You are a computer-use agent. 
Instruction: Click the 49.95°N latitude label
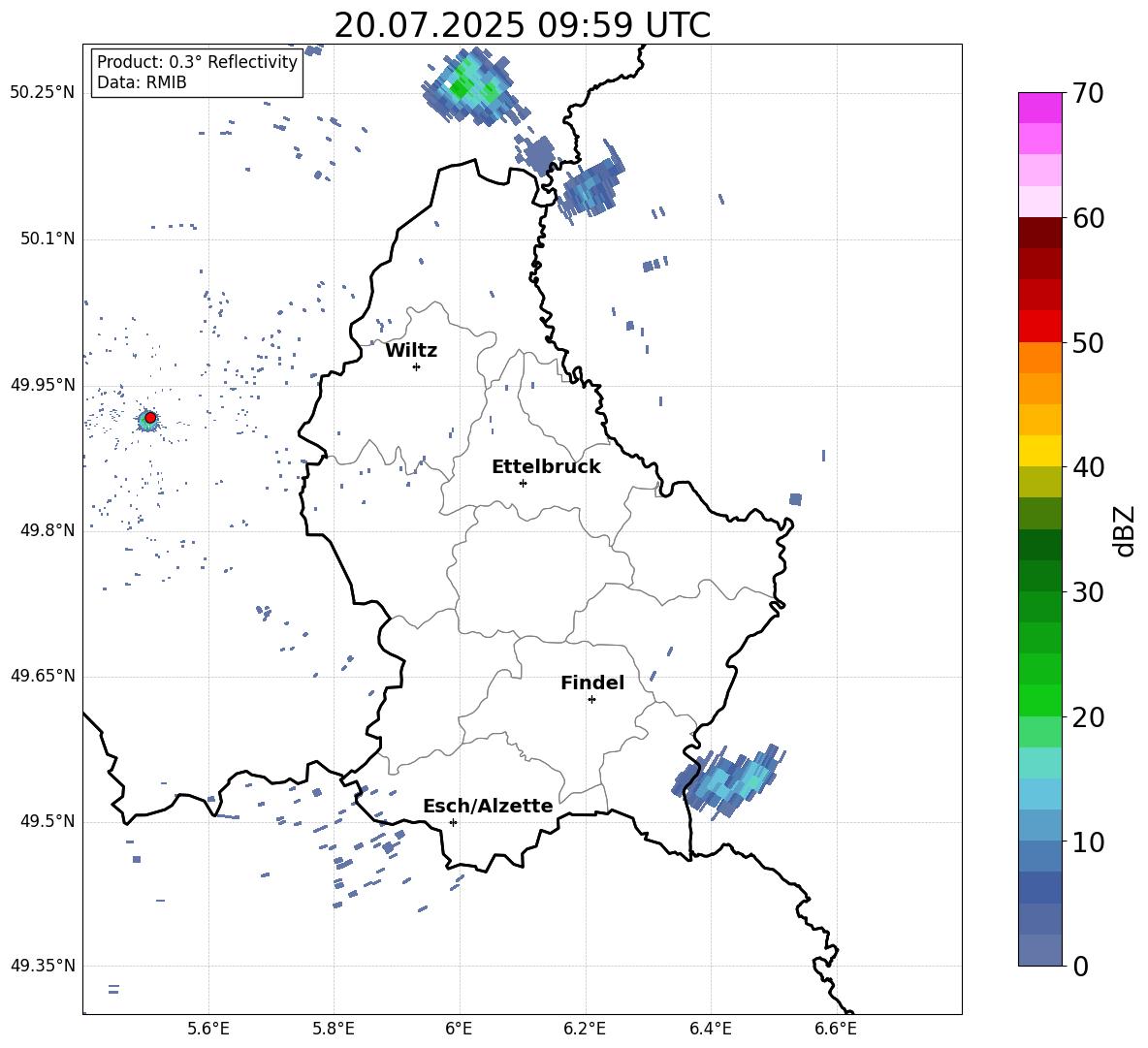pyautogui.click(x=42, y=385)
